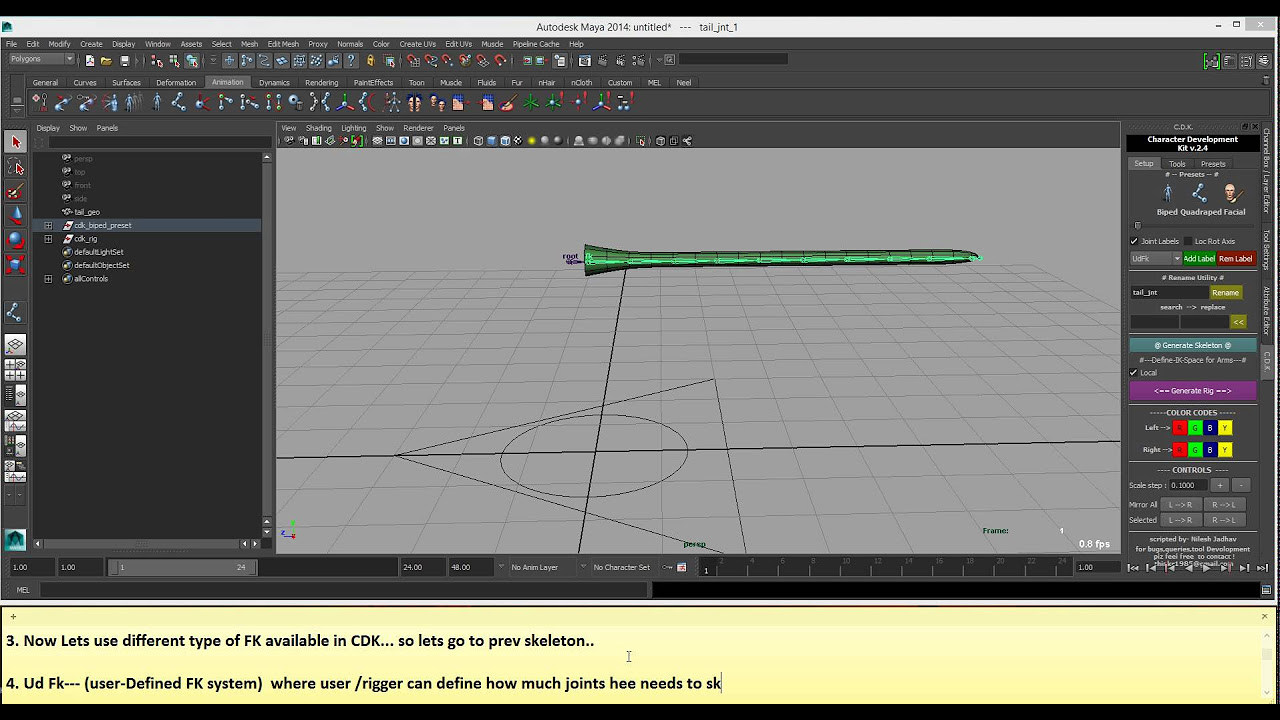Toggle the Joint Labels checkbox

1134,241
